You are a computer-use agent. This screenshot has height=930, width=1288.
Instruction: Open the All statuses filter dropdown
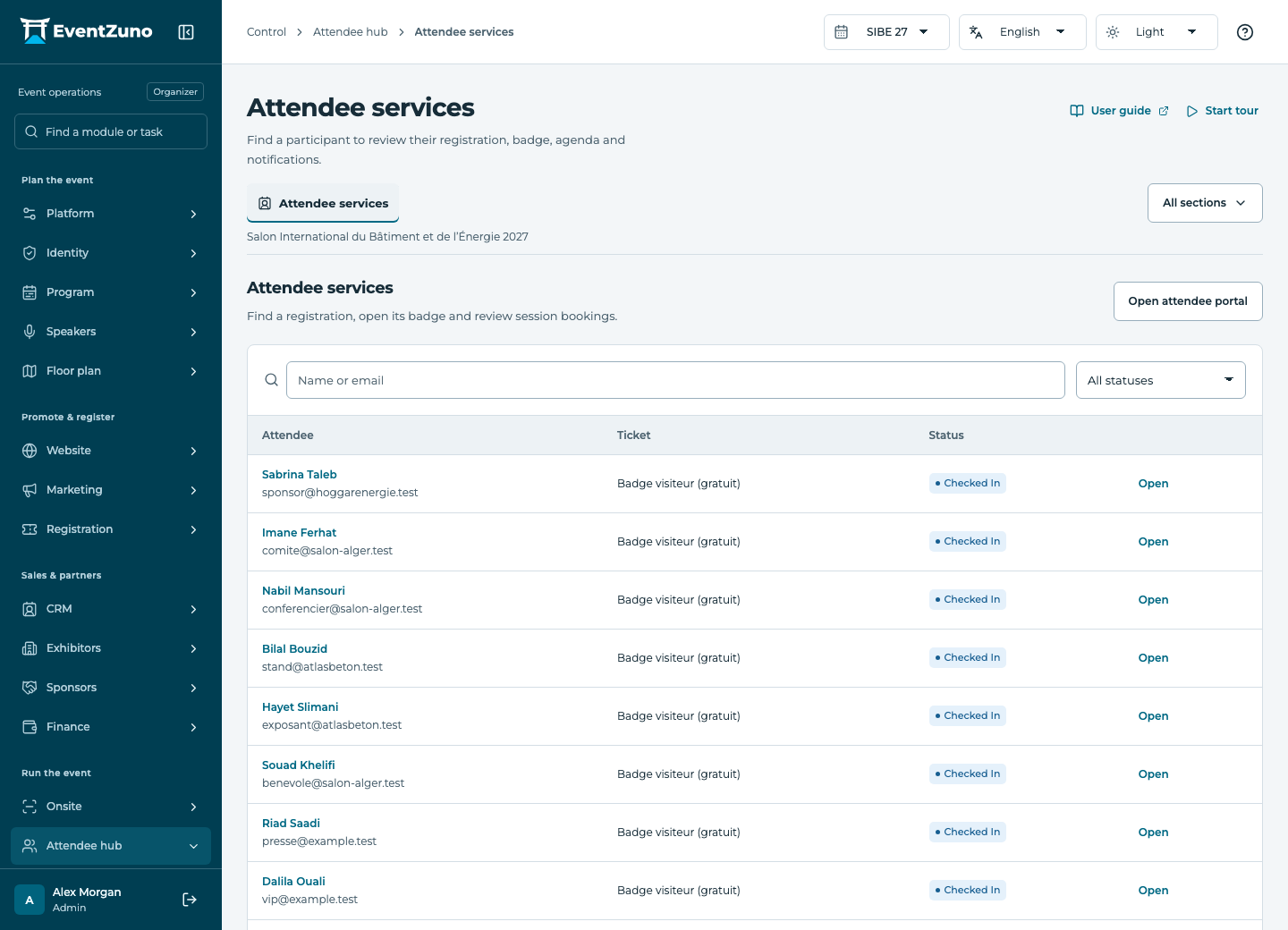coord(1161,380)
